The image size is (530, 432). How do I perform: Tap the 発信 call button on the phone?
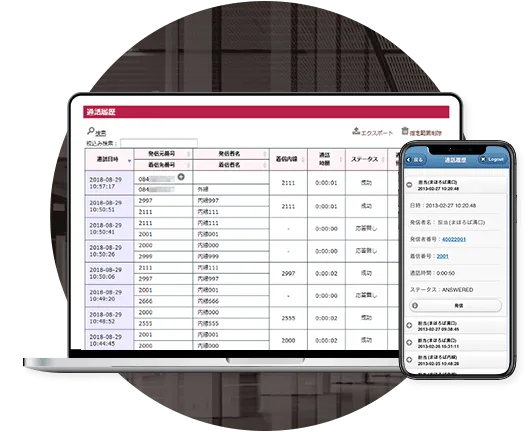[455, 306]
